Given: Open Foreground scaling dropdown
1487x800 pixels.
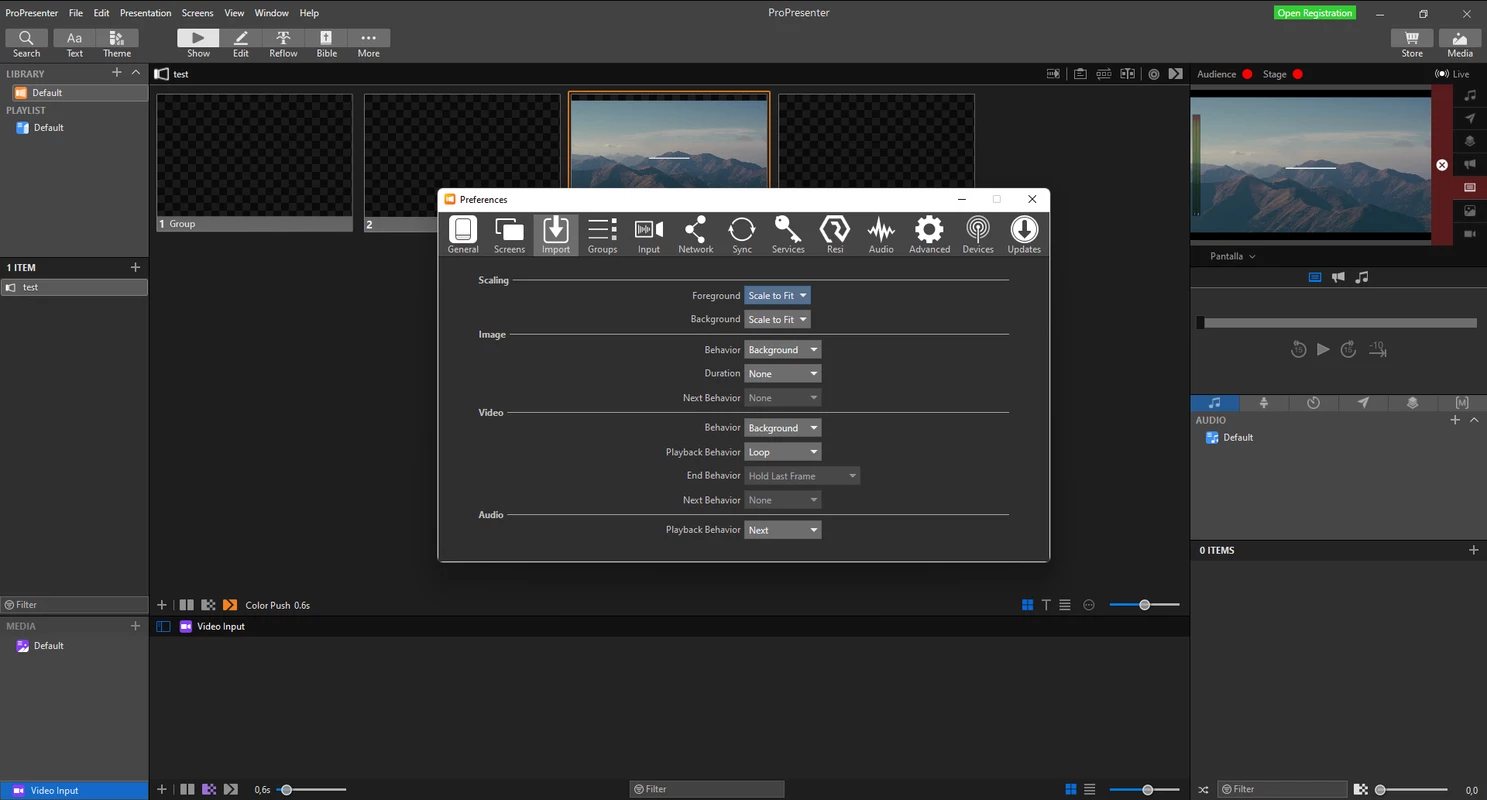Looking at the screenshot, I should click(777, 296).
